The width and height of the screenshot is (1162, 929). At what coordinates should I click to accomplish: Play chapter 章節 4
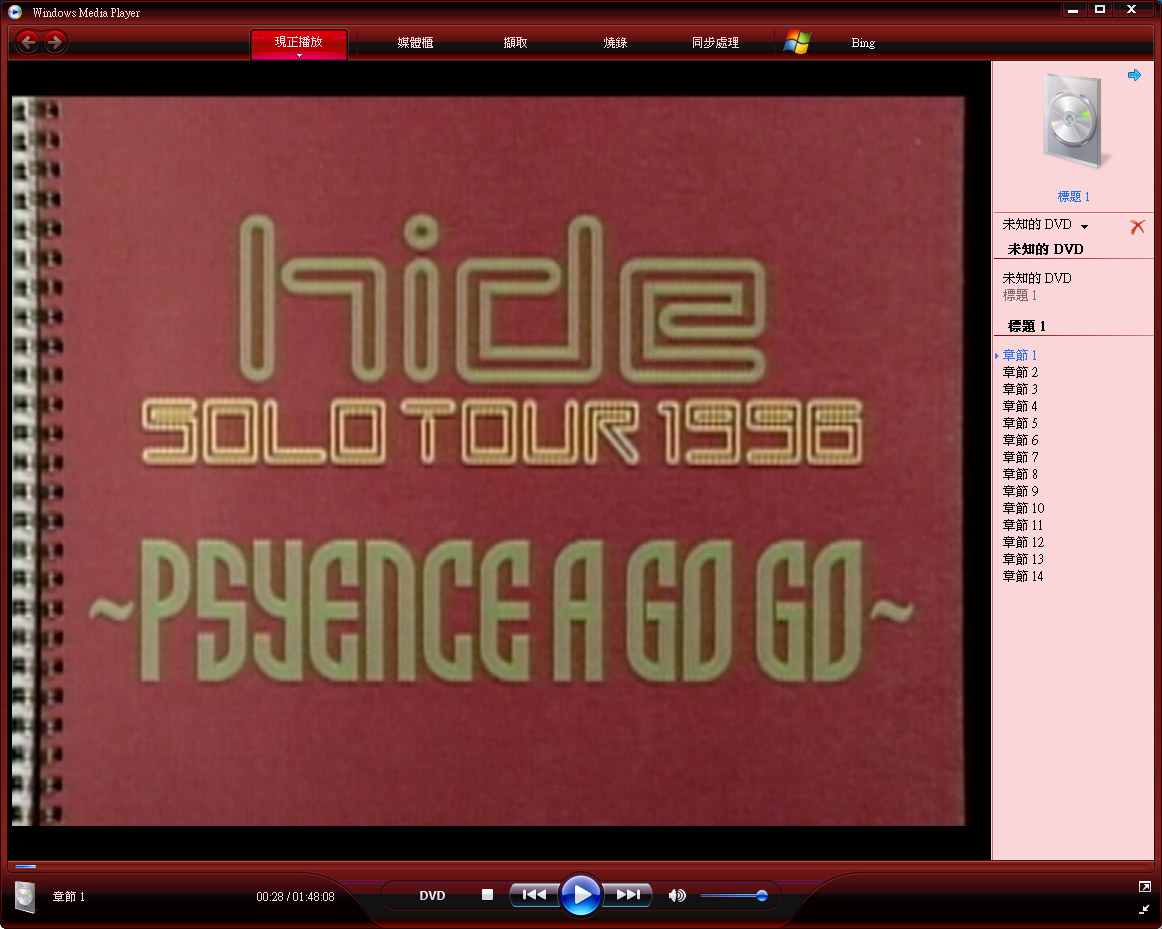[x=1020, y=406]
